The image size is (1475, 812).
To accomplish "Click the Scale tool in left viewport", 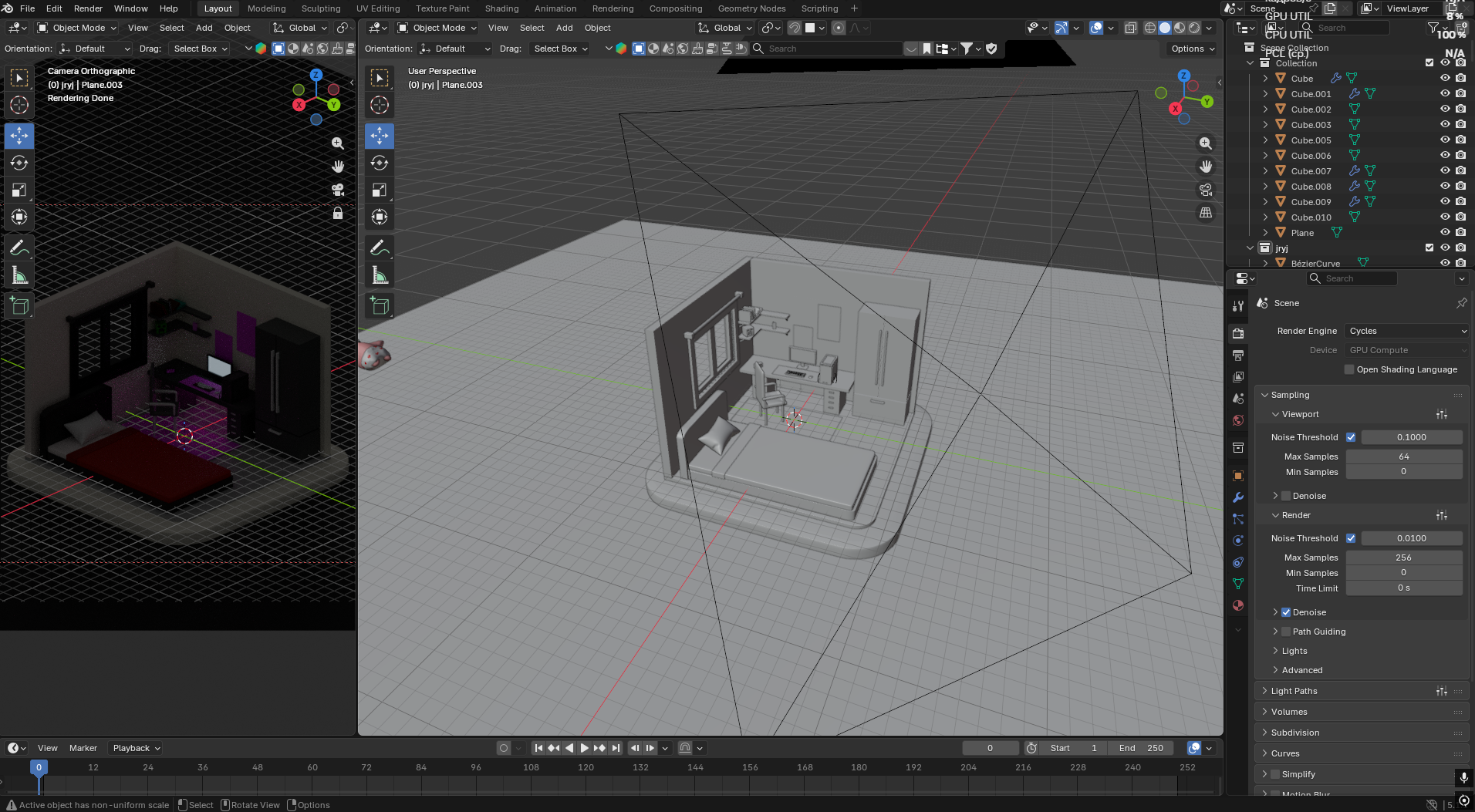I will [19, 190].
